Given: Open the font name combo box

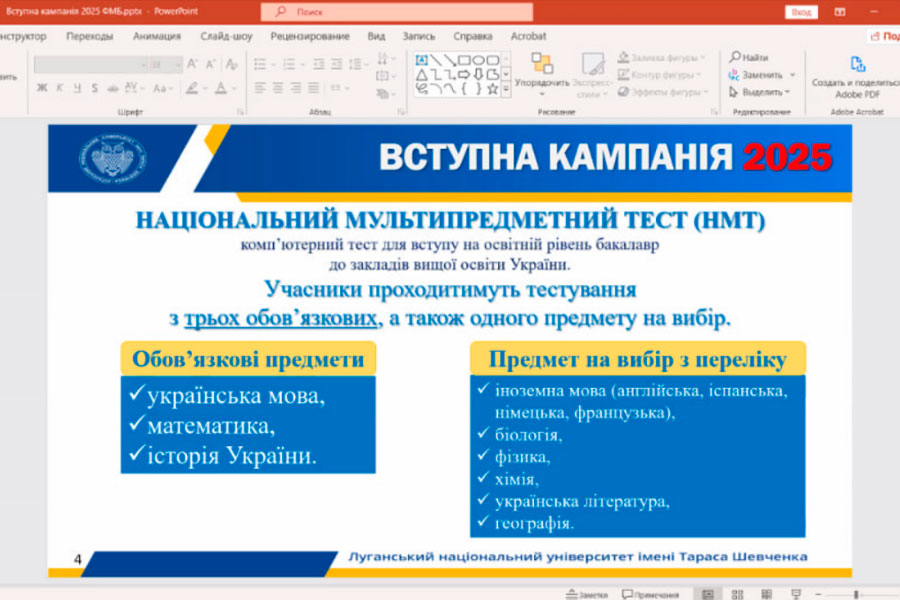Looking at the screenshot, I should (x=91, y=64).
